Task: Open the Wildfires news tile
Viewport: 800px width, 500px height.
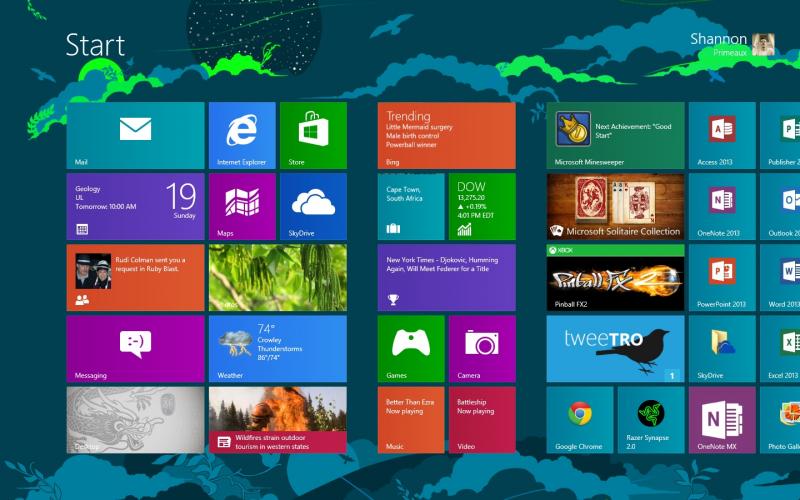Action: [278, 420]
